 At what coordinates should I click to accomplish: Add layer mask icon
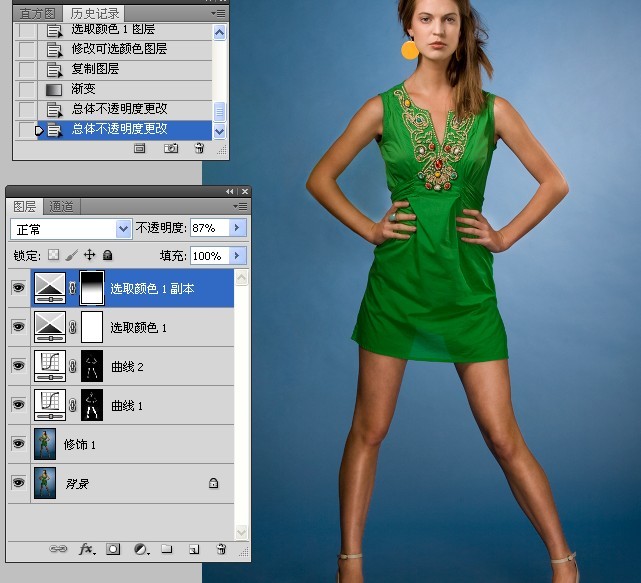click(x=113, y=549)
